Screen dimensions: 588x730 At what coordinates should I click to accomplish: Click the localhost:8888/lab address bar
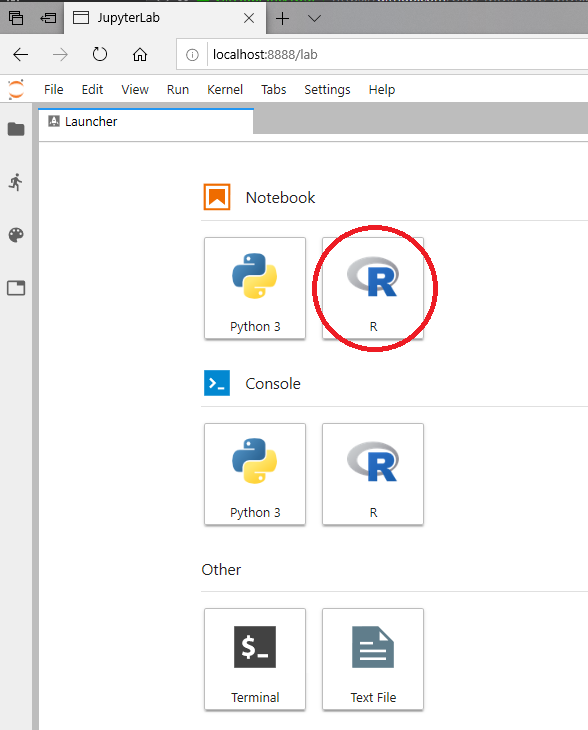coord(382,54)
